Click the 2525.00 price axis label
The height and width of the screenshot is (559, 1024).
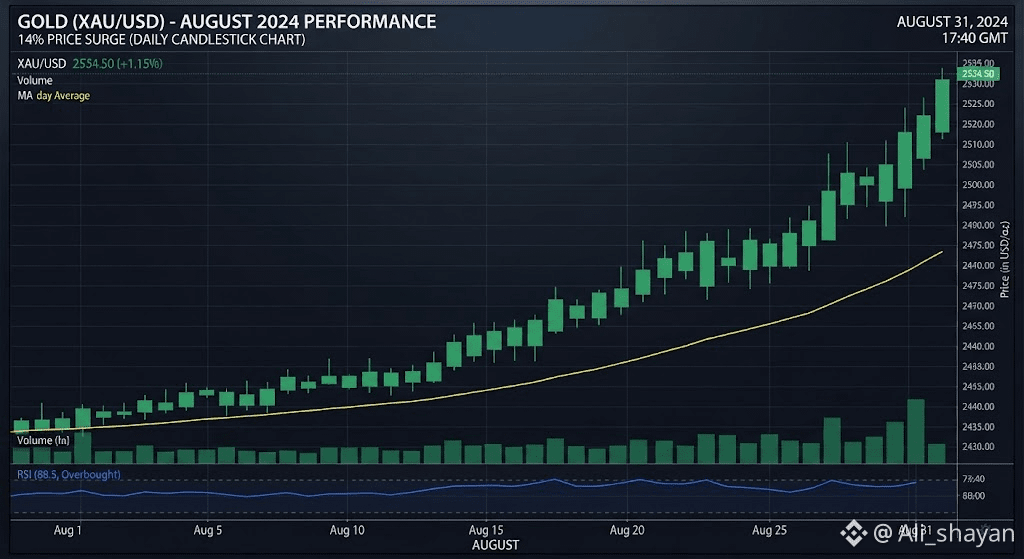(978, 104)
